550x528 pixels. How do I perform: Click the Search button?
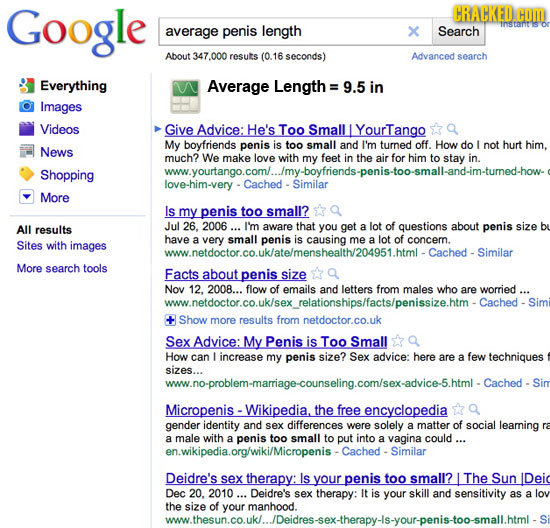[x=458, y=32]
